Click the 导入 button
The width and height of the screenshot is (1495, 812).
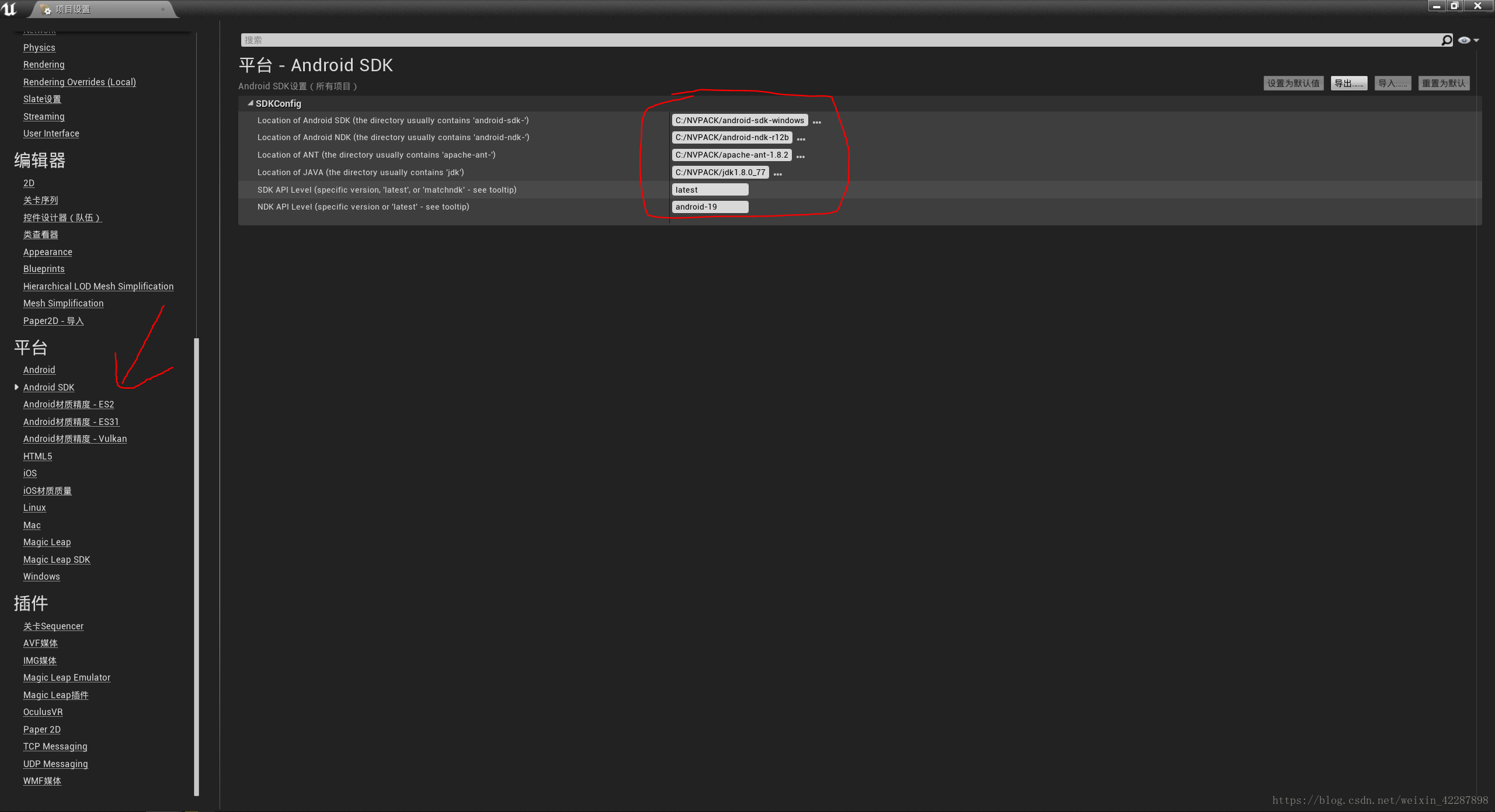point(1393,83)
